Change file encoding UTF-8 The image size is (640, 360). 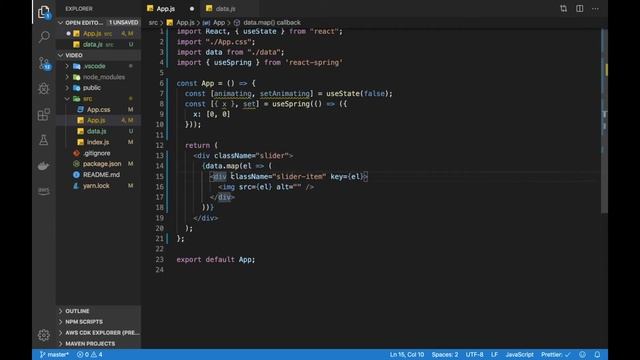[474, 354]
